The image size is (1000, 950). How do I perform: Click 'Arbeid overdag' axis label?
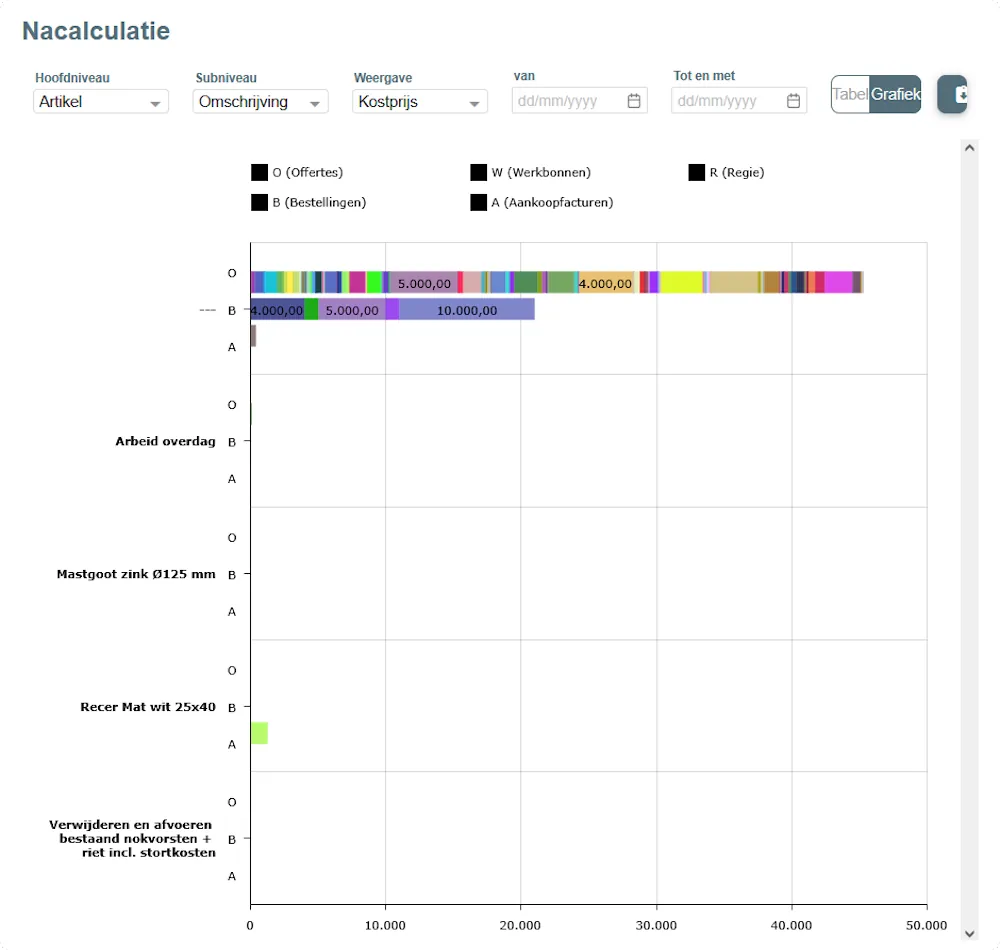(x=165, y=441)
